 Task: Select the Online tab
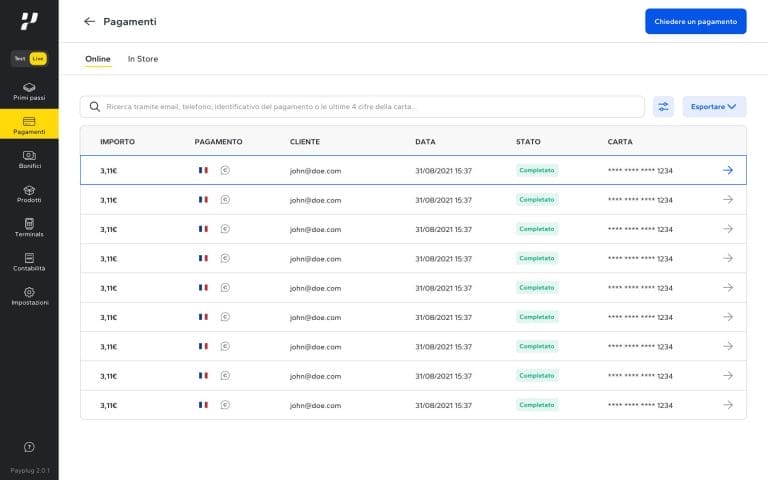pos(98,59)
